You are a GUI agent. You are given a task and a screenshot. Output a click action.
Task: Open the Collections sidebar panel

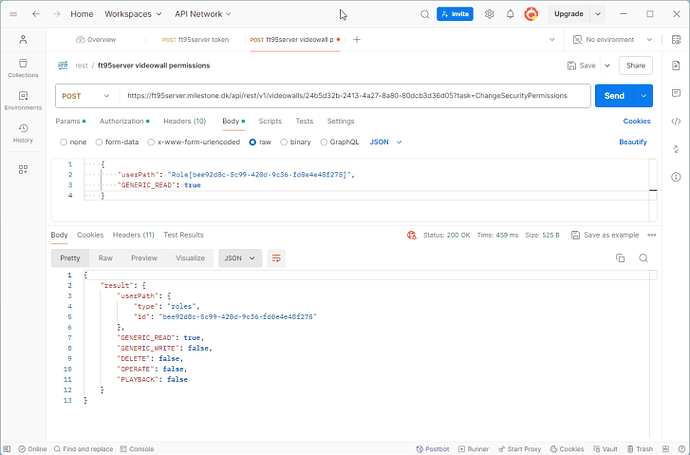23,66
